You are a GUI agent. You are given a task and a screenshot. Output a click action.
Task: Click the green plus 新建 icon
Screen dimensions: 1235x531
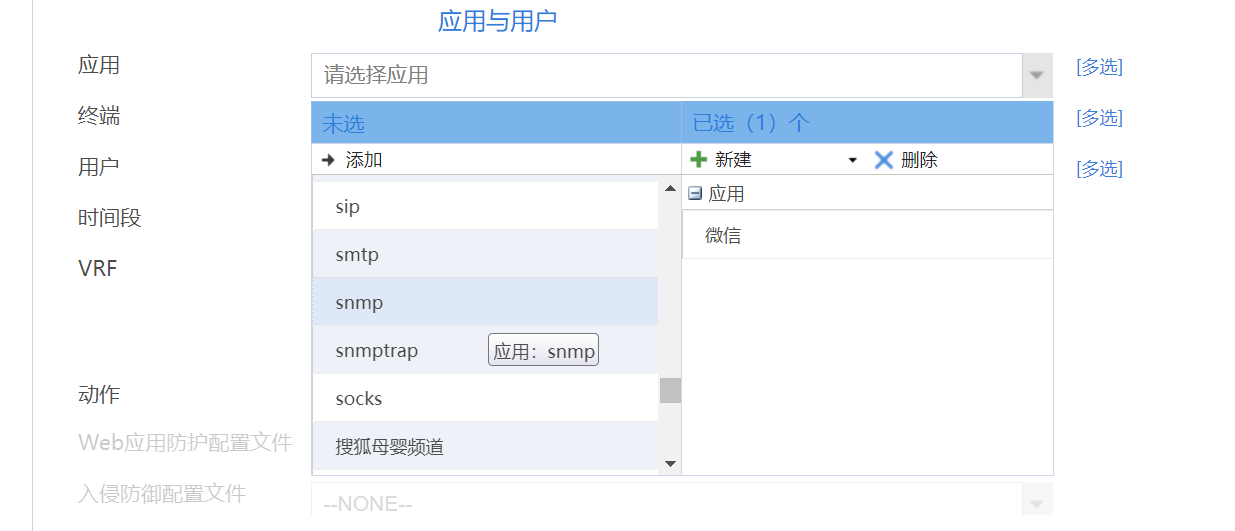[699, 160]
